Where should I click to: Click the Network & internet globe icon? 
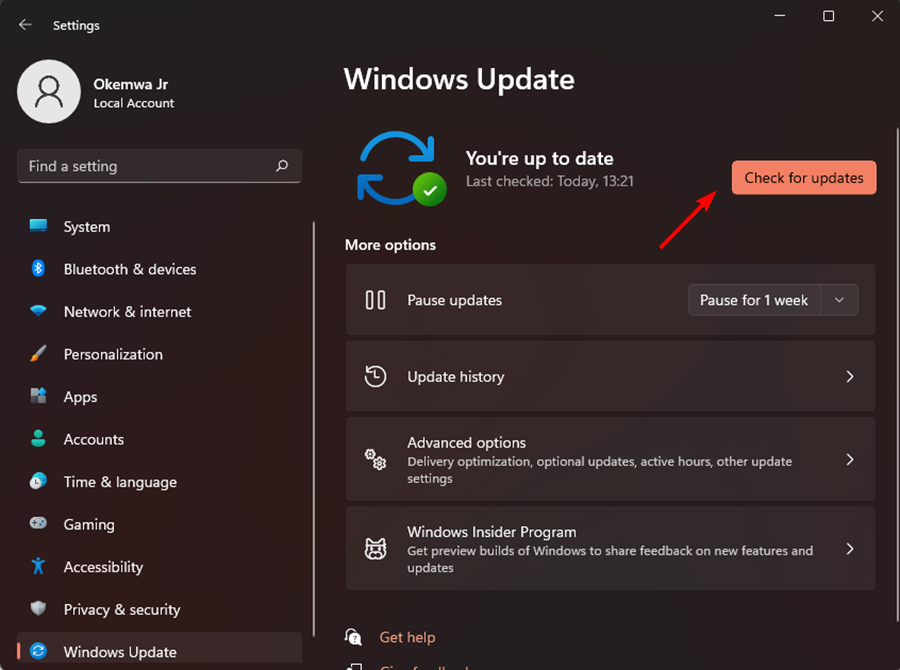38,312
